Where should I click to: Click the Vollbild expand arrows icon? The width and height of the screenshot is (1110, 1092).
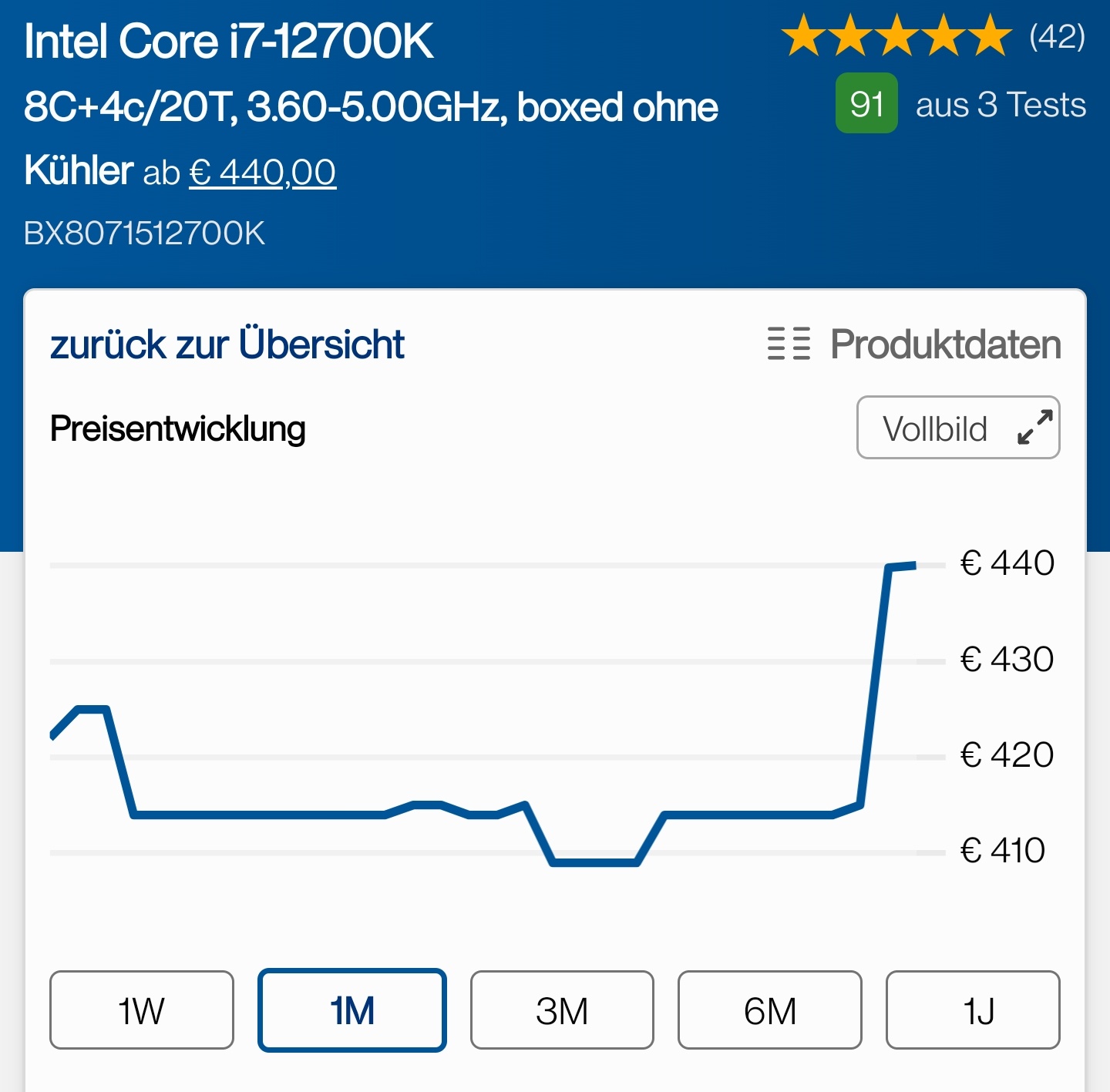click(1035, 428)
